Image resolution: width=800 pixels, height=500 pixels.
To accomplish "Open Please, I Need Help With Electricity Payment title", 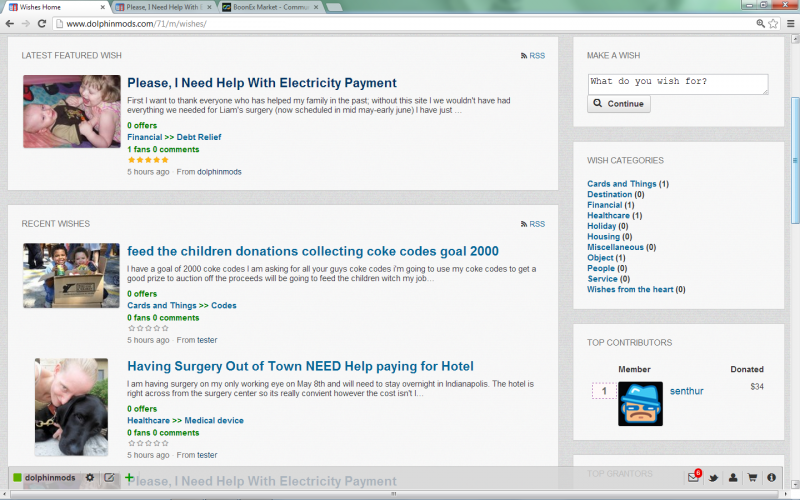I will click(x=262, y=83).
